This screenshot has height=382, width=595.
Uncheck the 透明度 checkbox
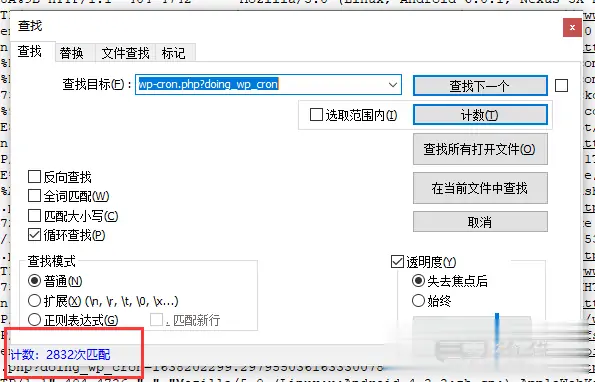(397, 262)
